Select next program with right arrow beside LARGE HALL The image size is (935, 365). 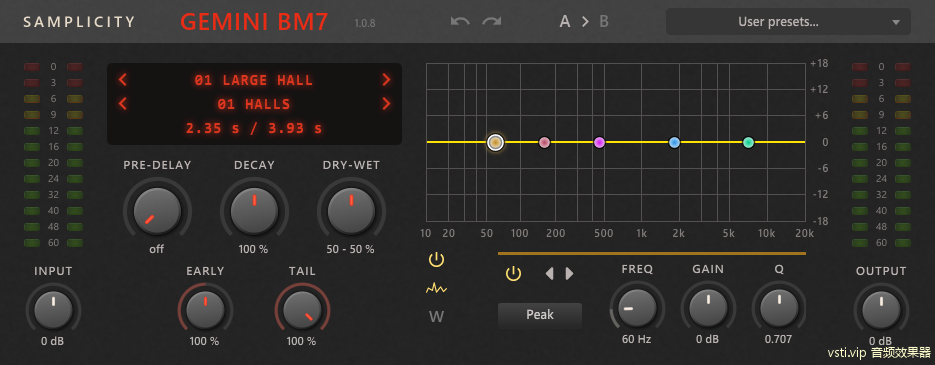[x=386, y=79]
